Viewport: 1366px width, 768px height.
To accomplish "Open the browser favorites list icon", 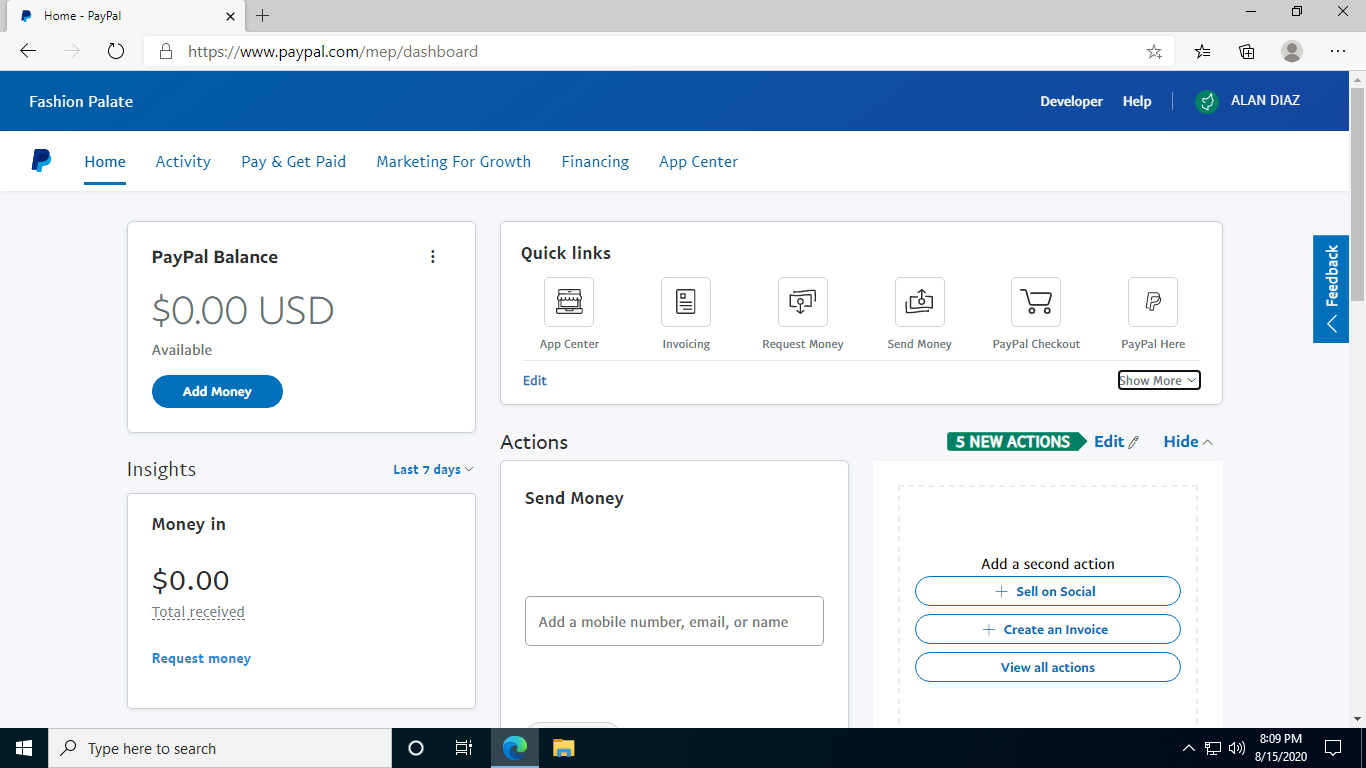I will coord(1203,51).
